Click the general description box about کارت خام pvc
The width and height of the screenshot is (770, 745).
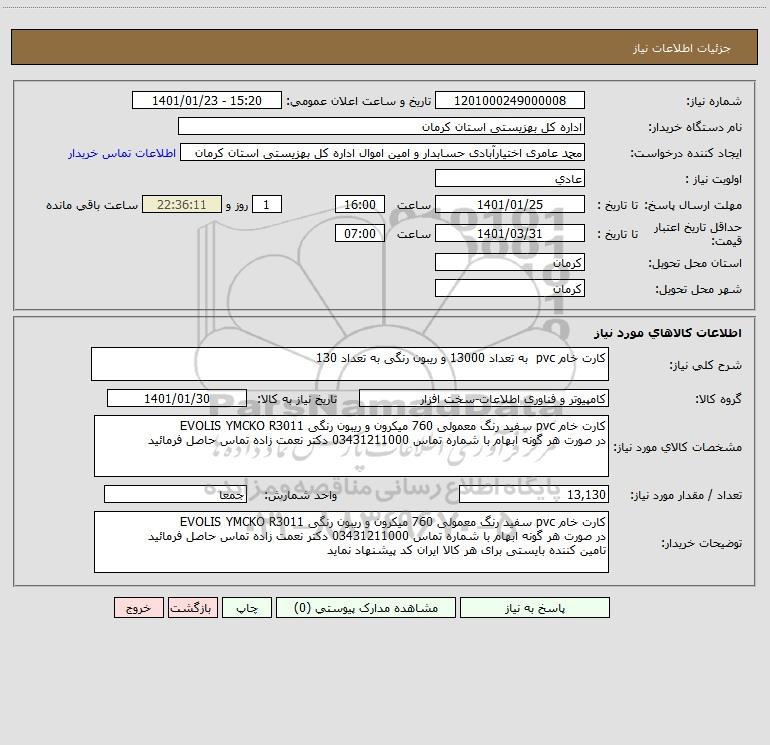tap(350, 364)
